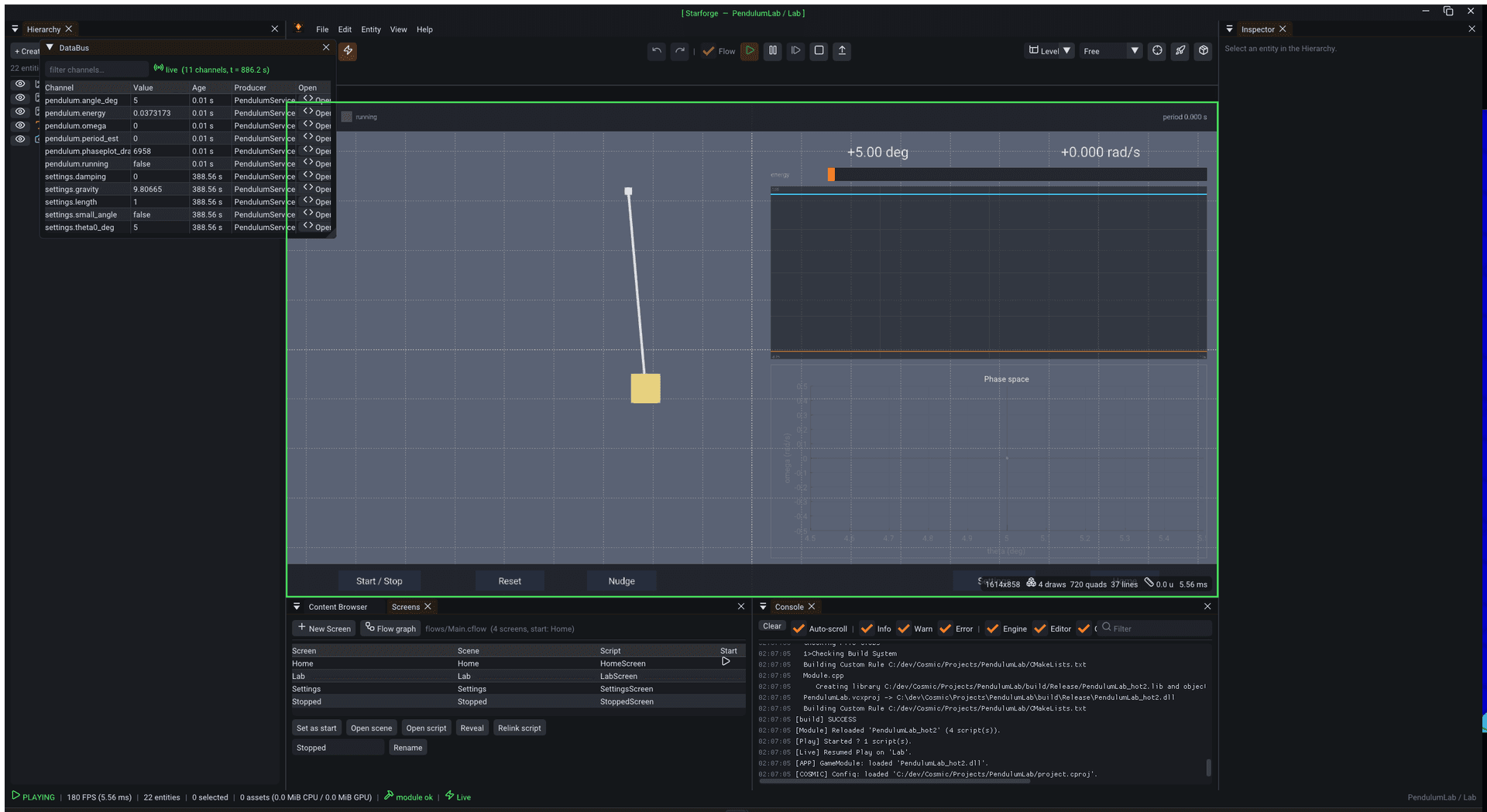Open the View menu
The width and height of the screenshot is (1487, 812).
[x=398, y=29]
